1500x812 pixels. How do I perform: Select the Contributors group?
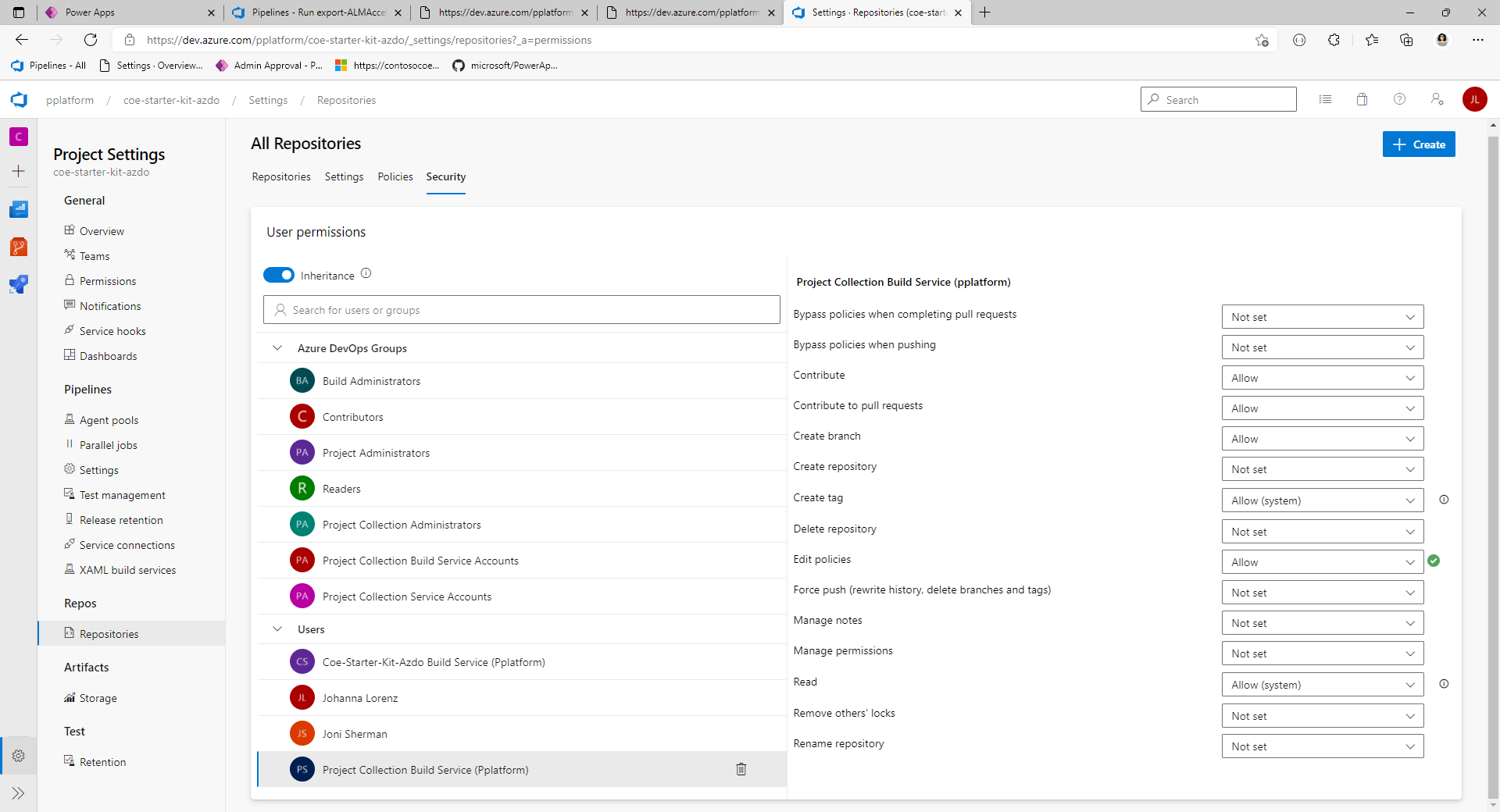pyautogui.click(x=522, y=417)
